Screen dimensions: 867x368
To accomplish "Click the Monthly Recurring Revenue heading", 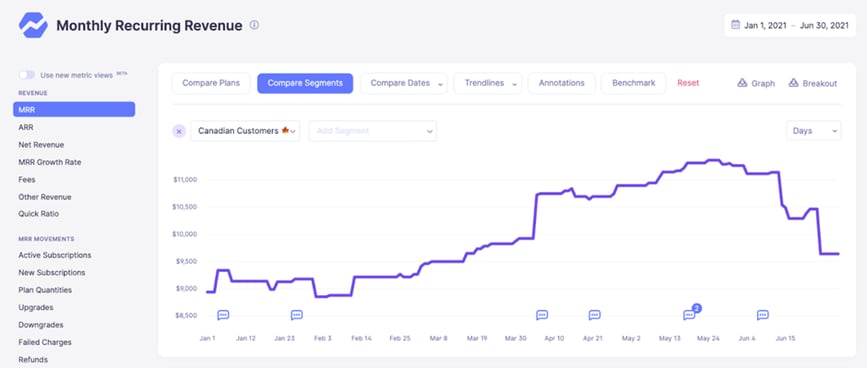I will pyautogui.click(x=149, y=25).
